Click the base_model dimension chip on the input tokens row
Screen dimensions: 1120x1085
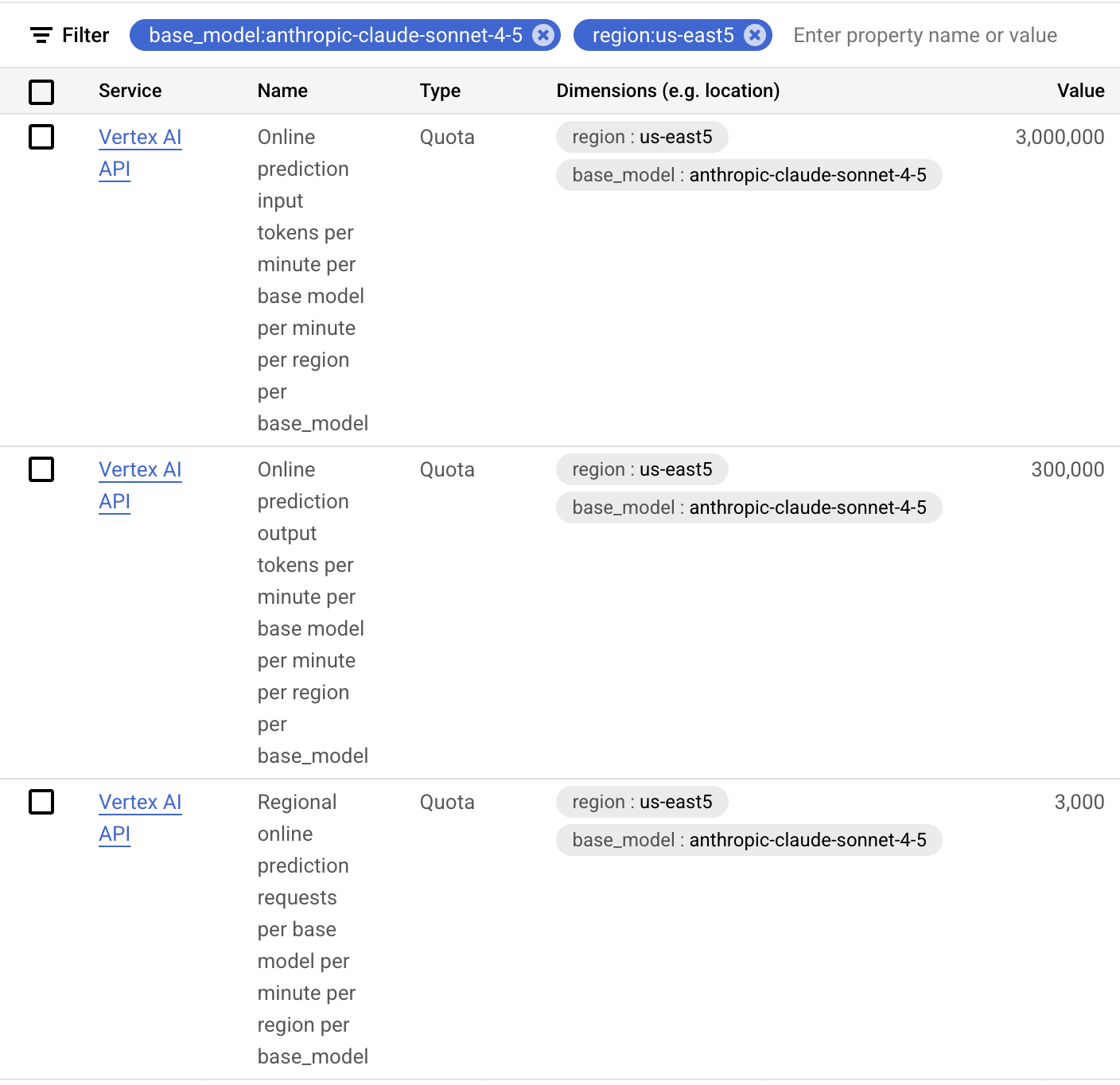pos(749,175)
